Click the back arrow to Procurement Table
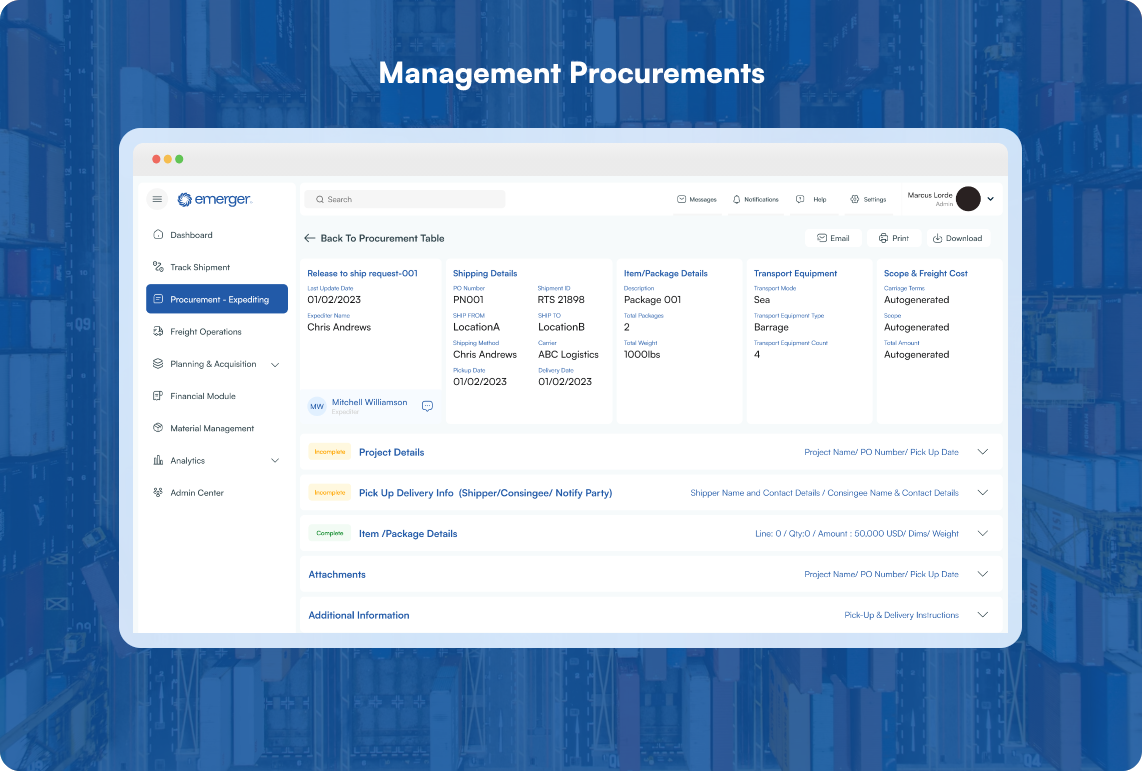The image size is (1142, 771). click(310, 239)
